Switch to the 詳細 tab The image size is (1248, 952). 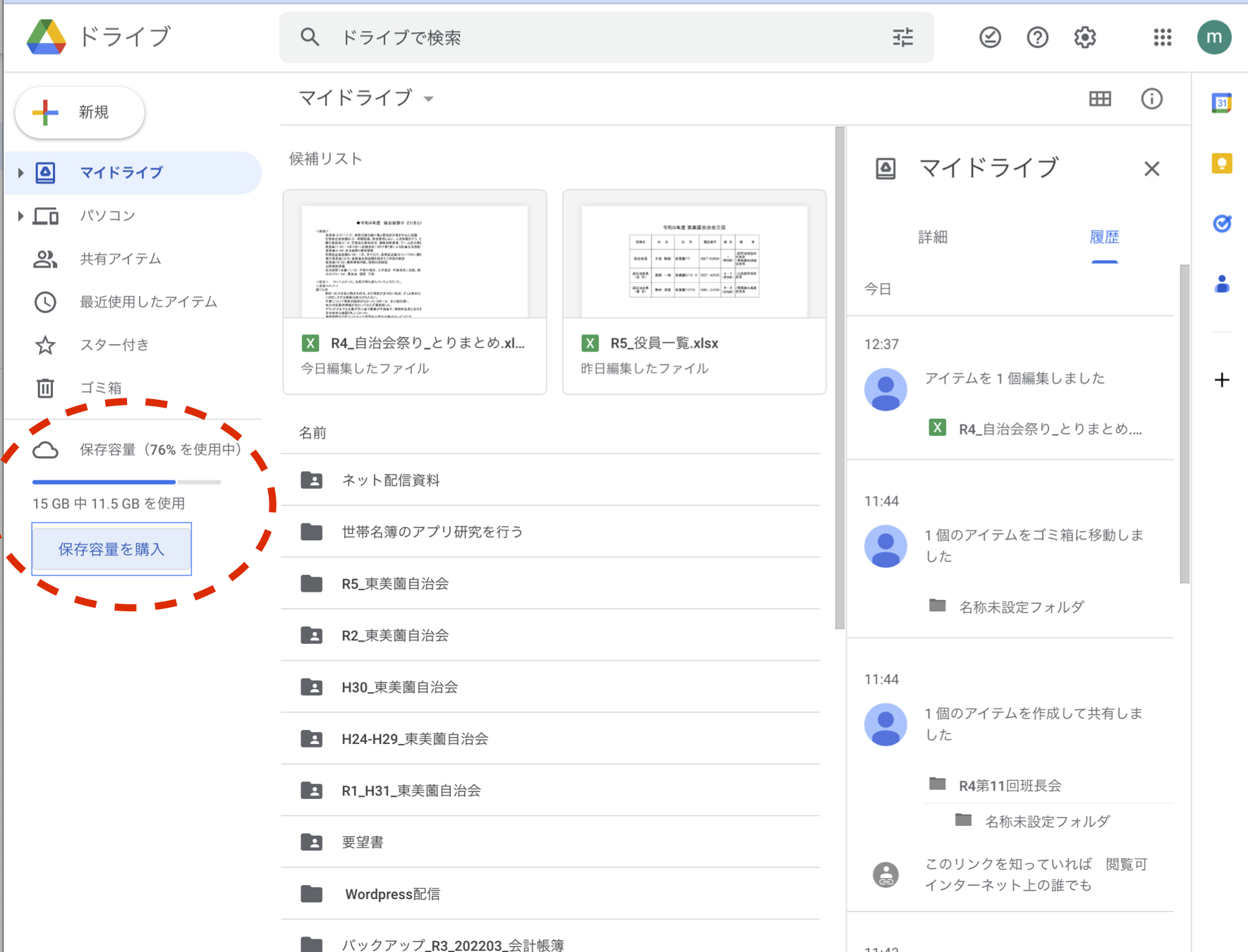click(932, 238)
